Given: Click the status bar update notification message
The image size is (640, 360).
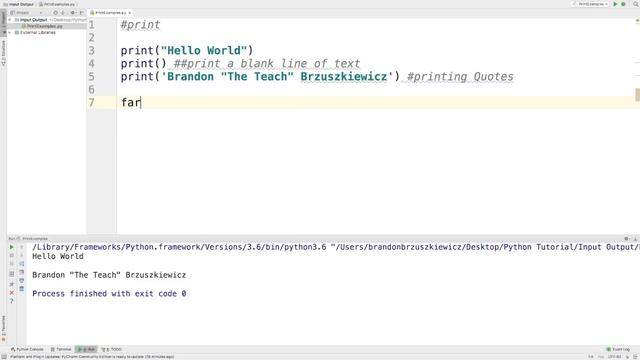Looking at the screenshot, I should pos(92,357).
